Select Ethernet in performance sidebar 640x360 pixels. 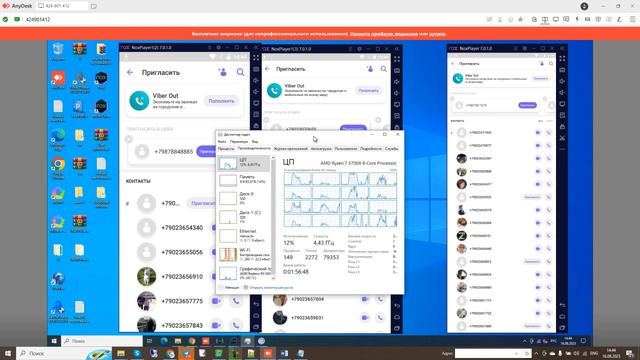pyautogui.click(x=244, y=236)
